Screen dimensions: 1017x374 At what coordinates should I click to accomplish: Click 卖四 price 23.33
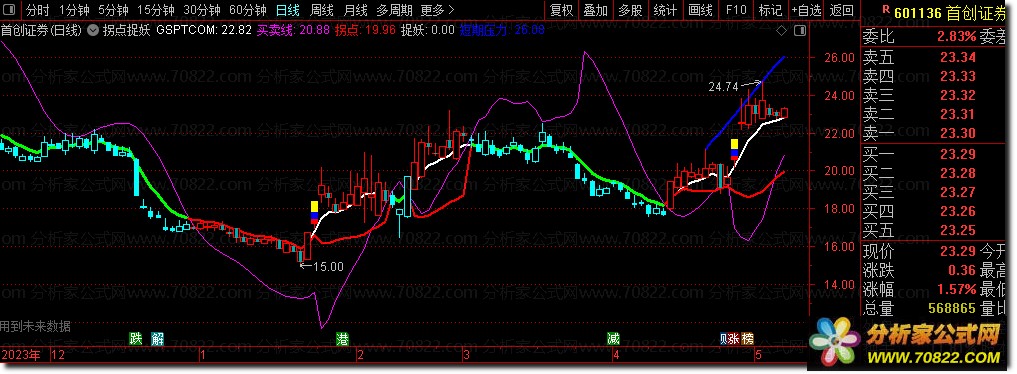pyautogui.click(x=957, y=77)
